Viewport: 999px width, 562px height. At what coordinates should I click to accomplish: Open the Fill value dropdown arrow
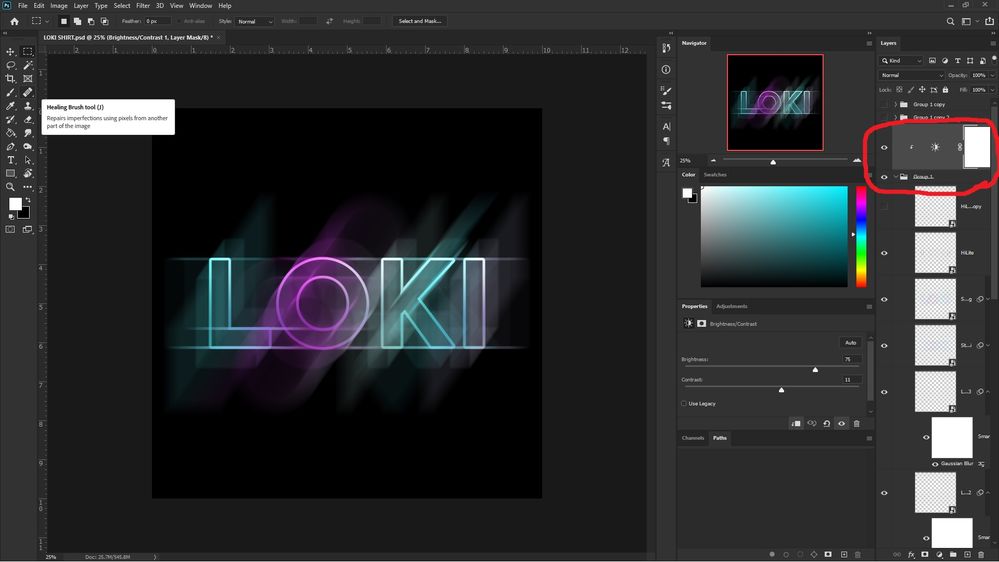click(993, 90)
